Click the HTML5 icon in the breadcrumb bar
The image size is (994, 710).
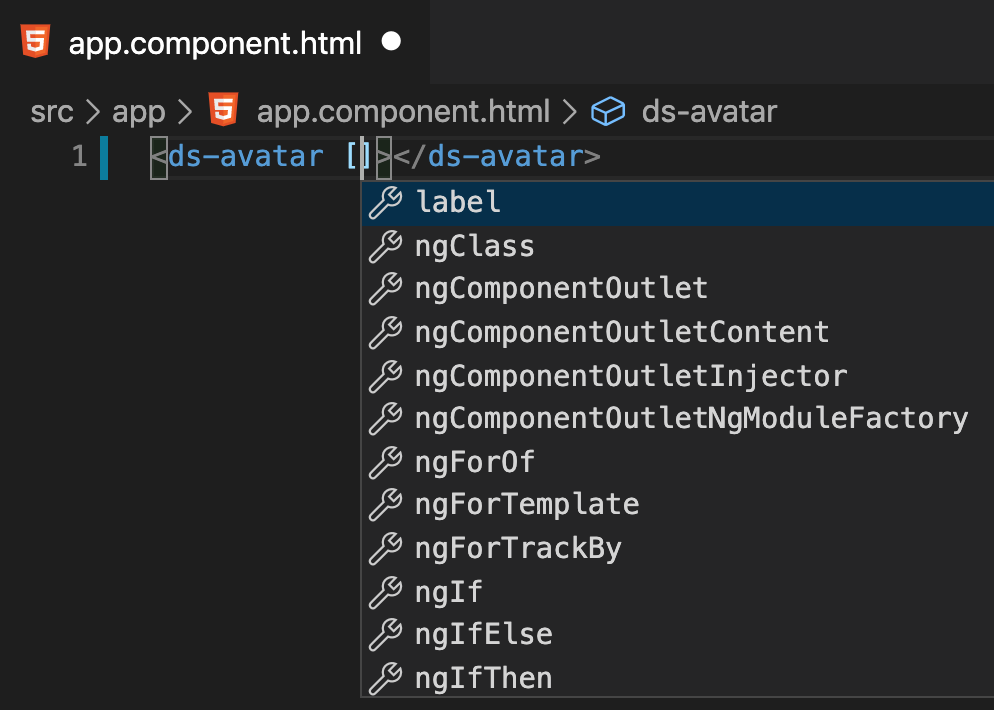pyautogui.click(x=222, y=111)
